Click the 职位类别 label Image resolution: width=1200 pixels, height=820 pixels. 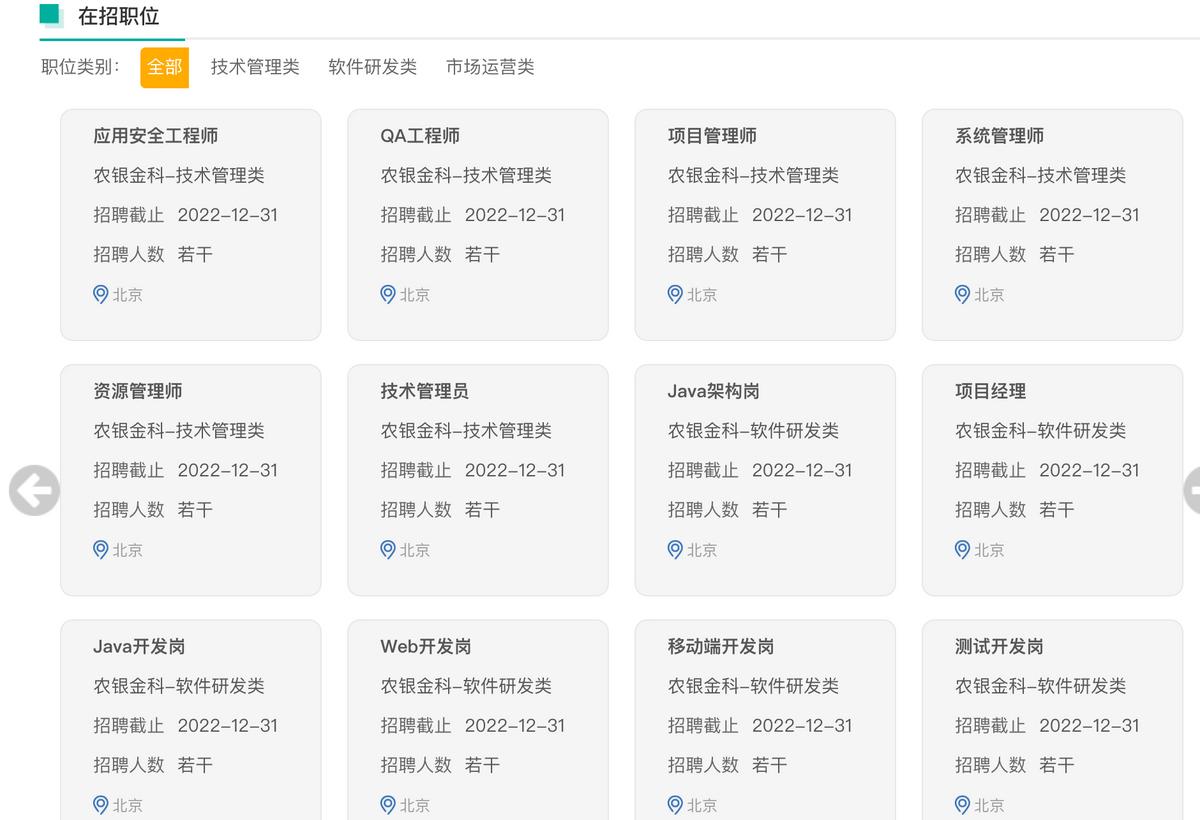click(x=81, y=67)
